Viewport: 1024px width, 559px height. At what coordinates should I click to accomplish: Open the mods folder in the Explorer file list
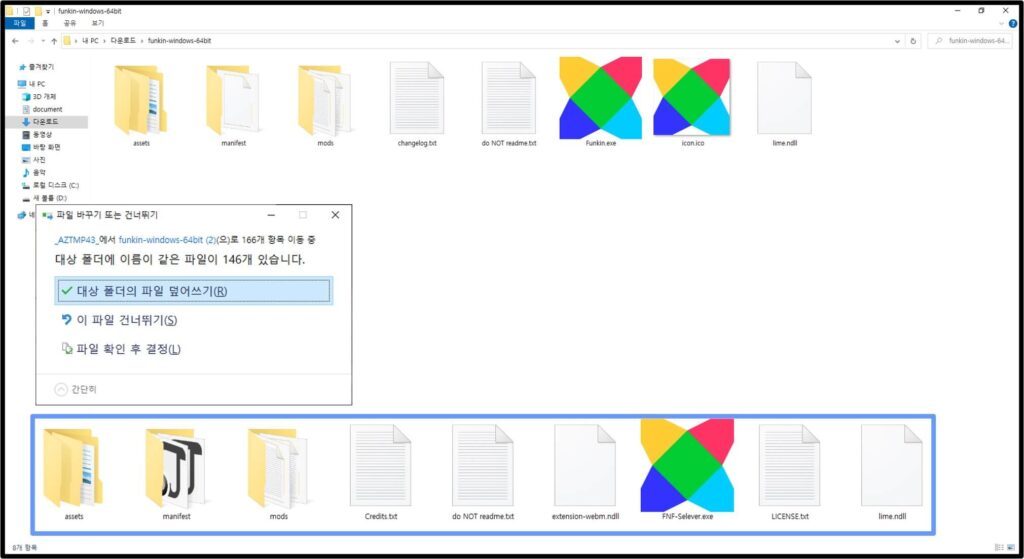coord(325,104)
